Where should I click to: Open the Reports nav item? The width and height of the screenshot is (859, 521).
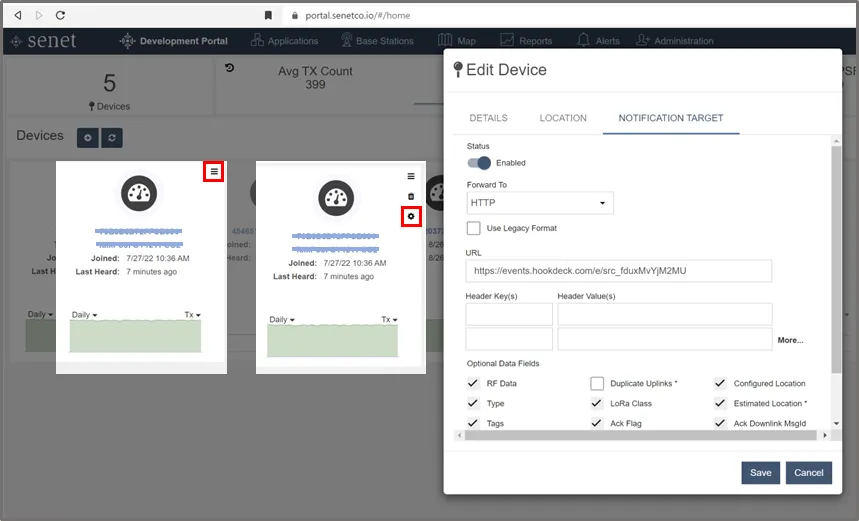pos(526,41)
